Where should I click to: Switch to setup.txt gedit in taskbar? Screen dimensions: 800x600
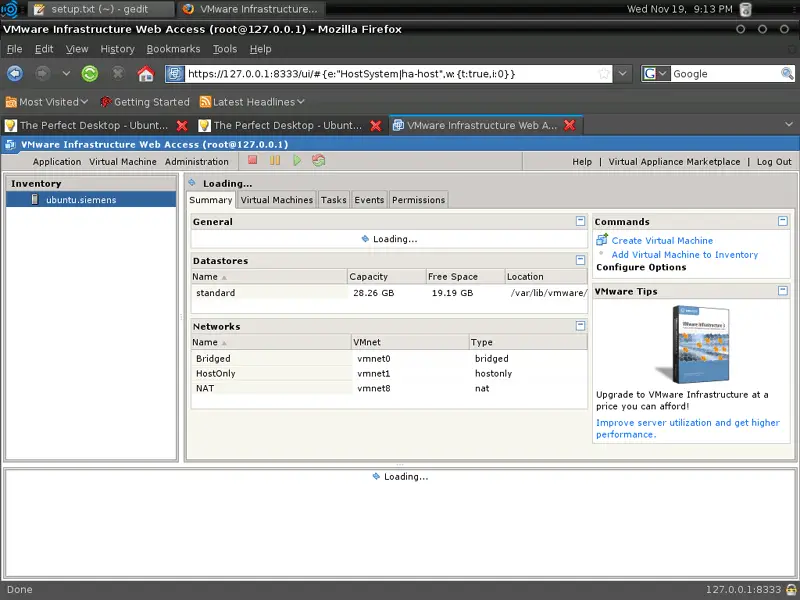point(100,9)
